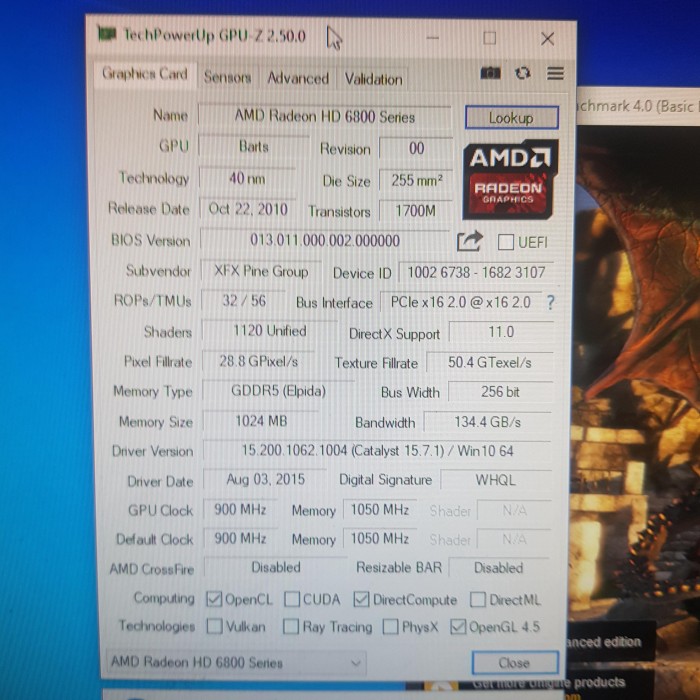Switch to the Sensors tab
The height and width of the screenshot is (700, 700).
pos(227,77)
